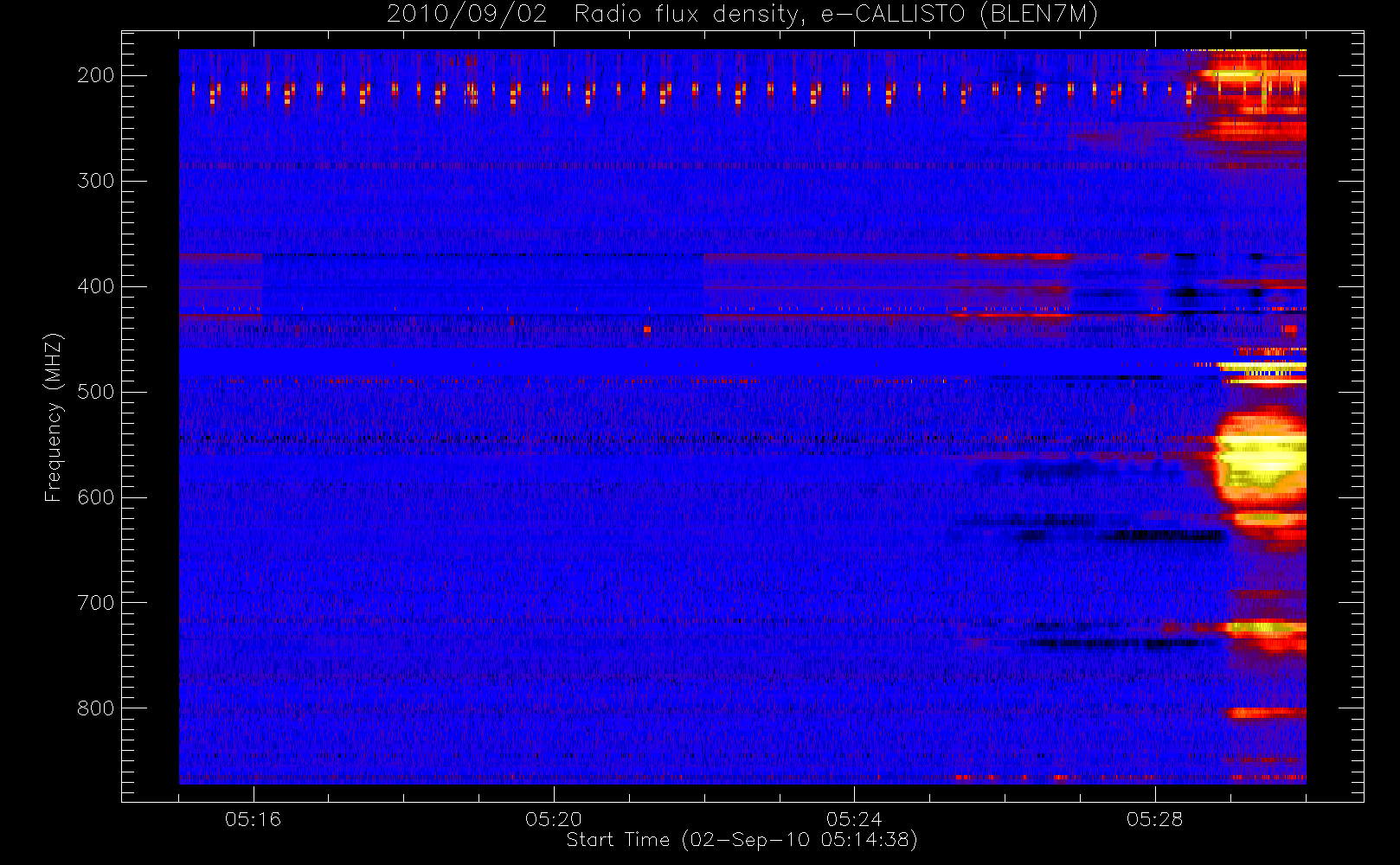Click the 600 frequency tick label

[x=95, y=497]
